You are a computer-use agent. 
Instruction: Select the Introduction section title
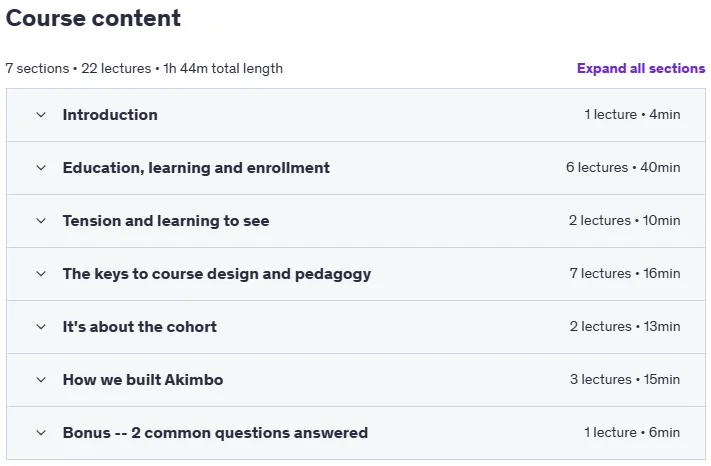(110, 115)
